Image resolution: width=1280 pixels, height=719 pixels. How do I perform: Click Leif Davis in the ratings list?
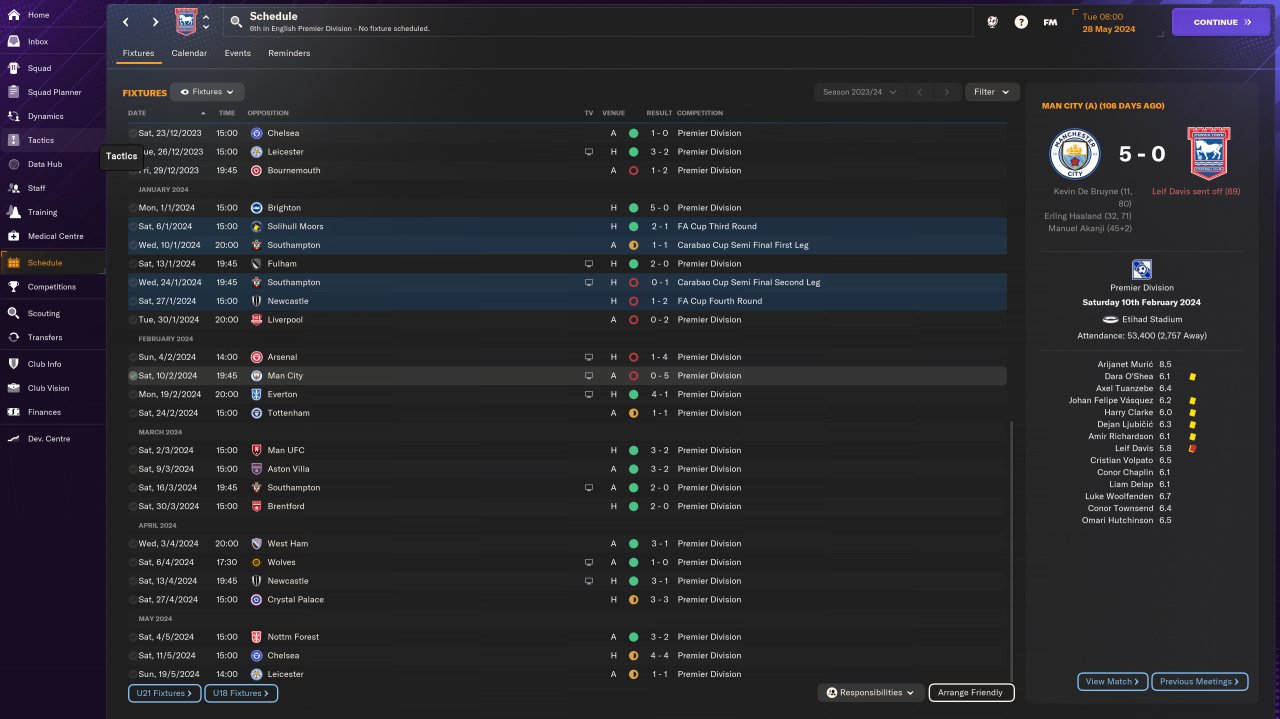(x=1133, y=448)
